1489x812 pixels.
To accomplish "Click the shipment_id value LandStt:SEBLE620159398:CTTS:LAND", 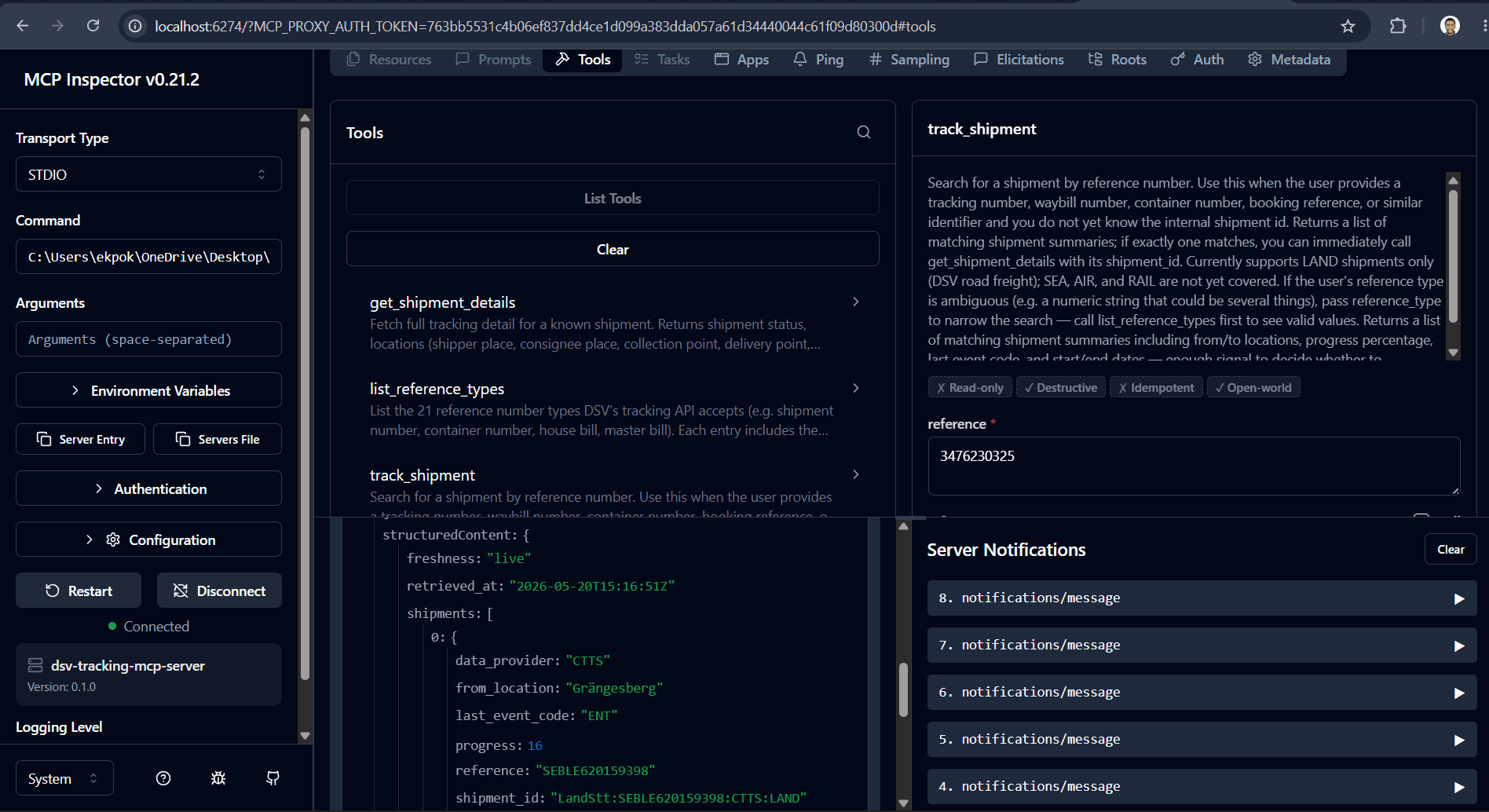I will [679, 798].
